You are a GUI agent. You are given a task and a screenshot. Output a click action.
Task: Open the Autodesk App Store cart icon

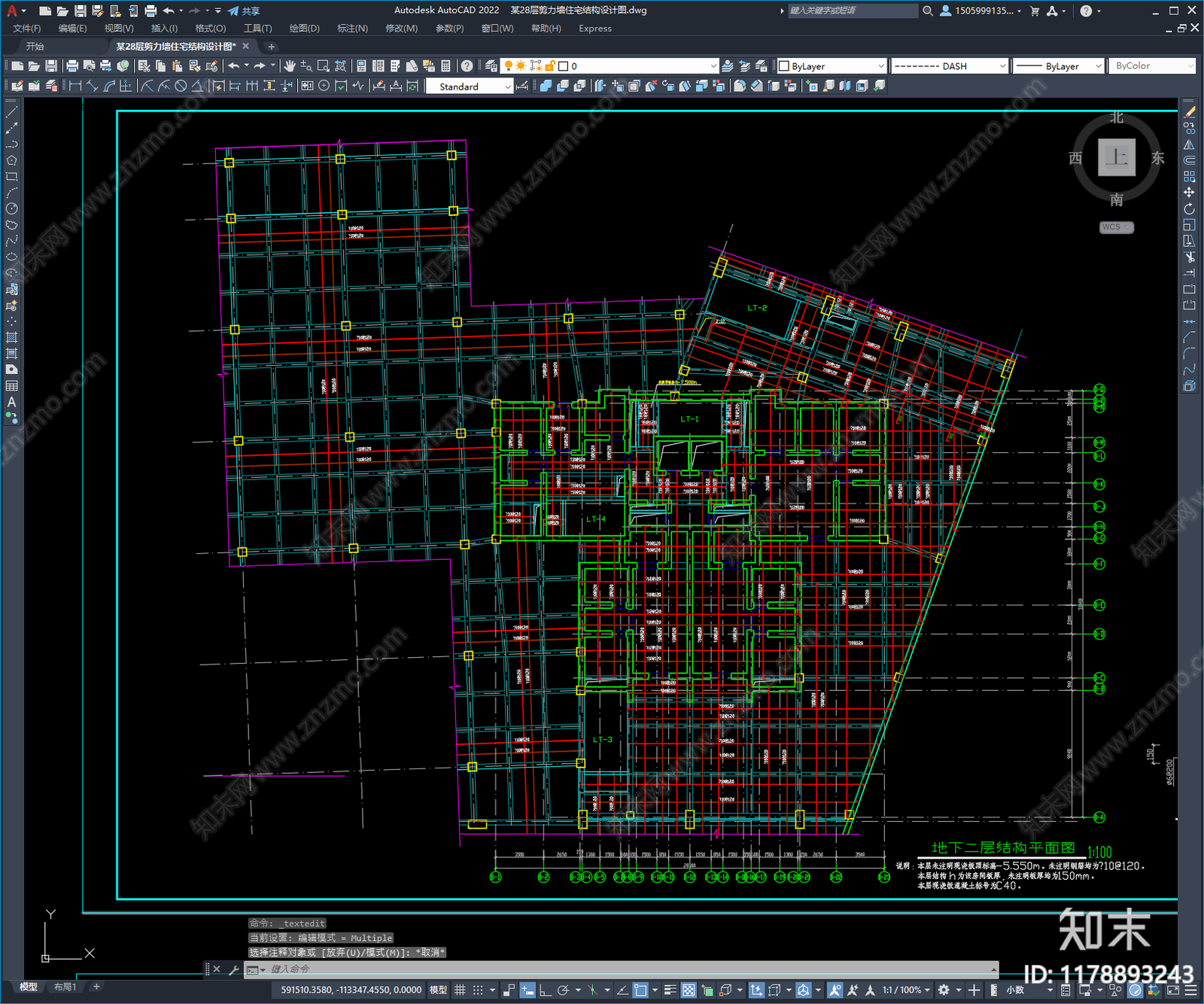coord(1035,11)
